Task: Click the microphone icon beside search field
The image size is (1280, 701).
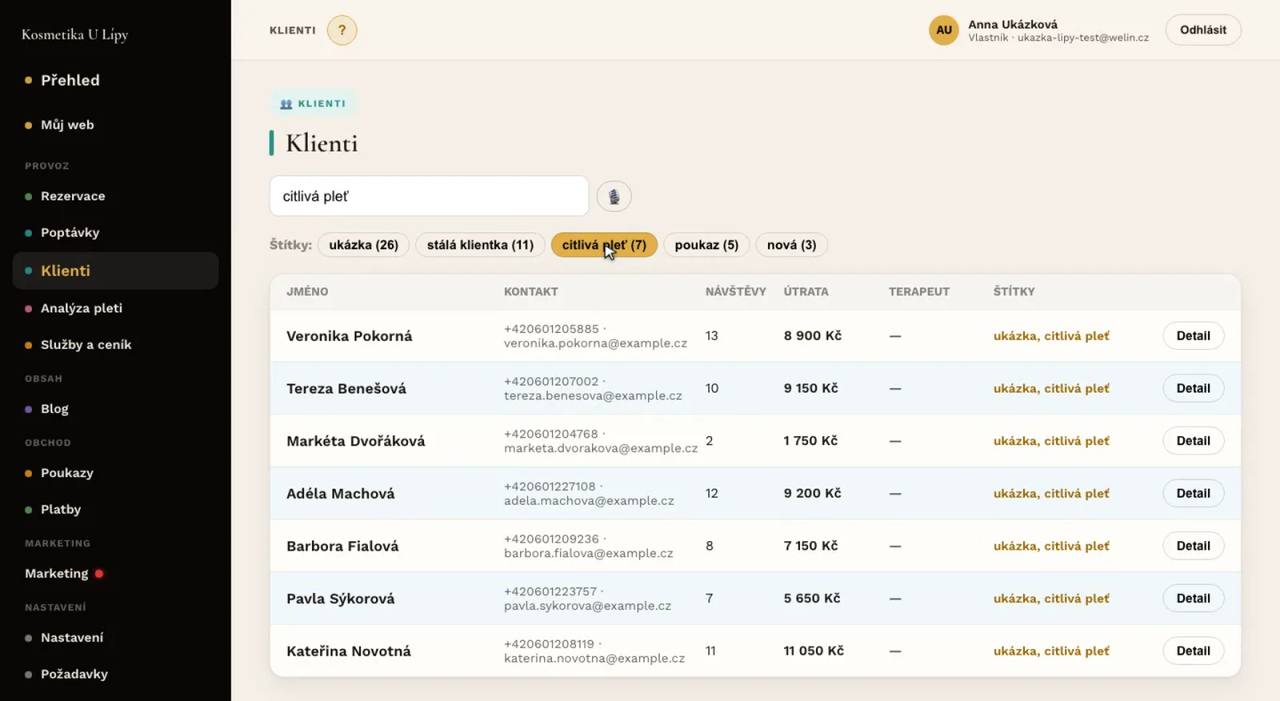Action: (x=614, y=196)
